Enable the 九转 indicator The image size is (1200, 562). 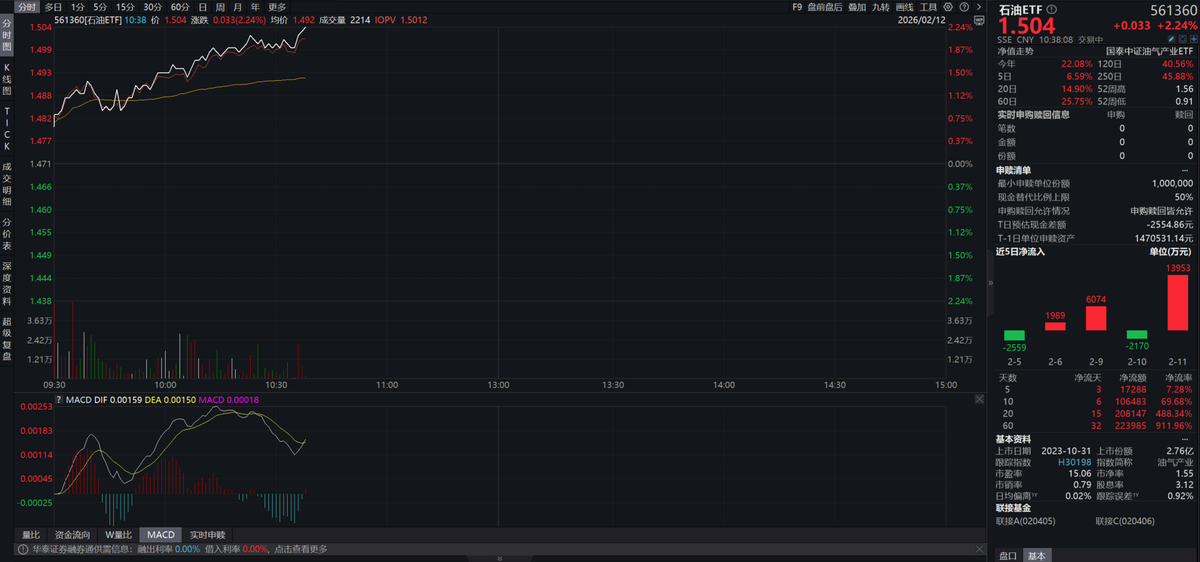880,7
